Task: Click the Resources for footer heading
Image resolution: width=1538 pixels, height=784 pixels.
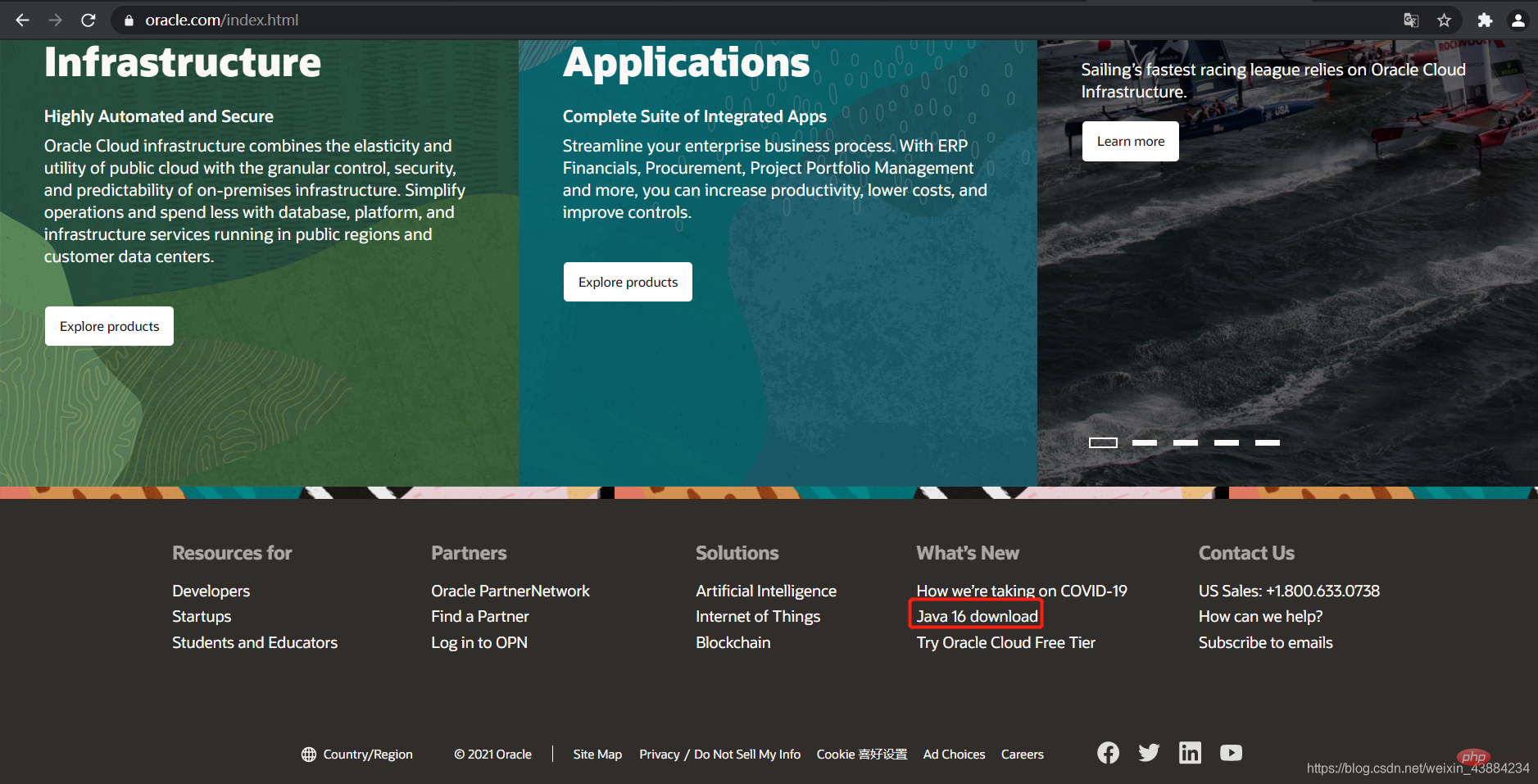Action: 232,553
